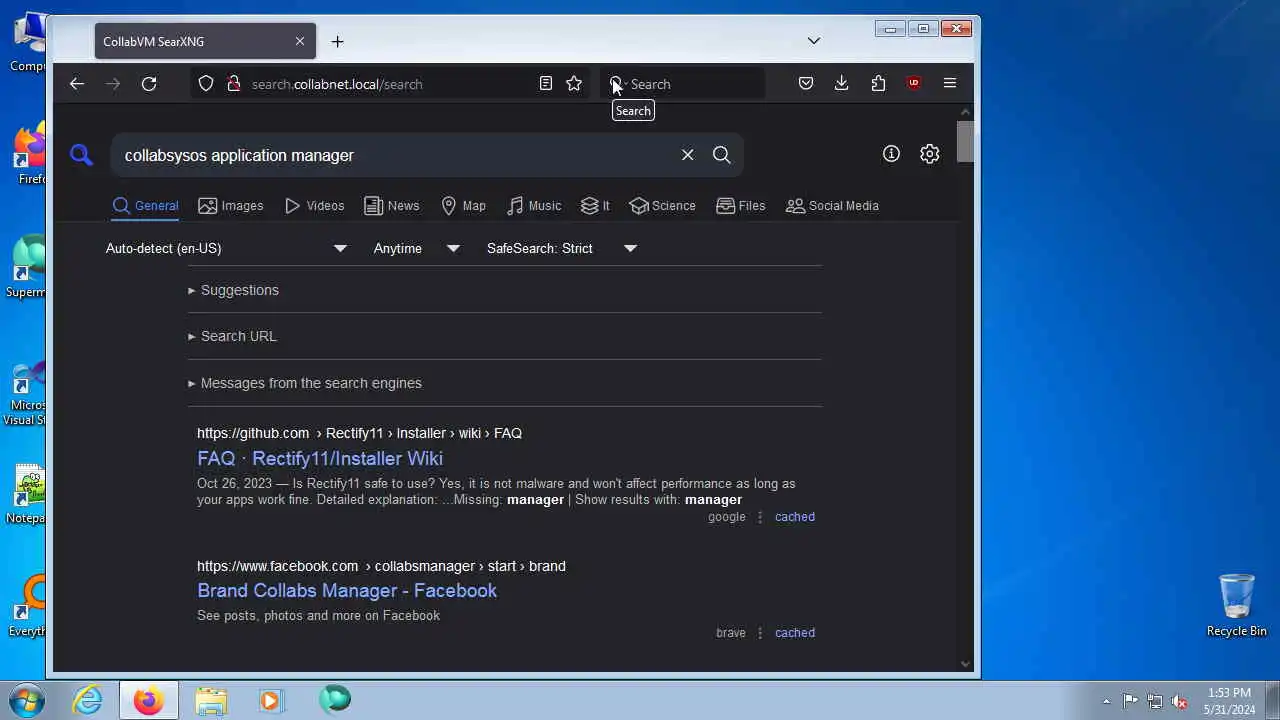Viewport: 1280px width, 720px height.
Task: Open the Auto-detect language dropdown
Action: [x=226, y=248]
